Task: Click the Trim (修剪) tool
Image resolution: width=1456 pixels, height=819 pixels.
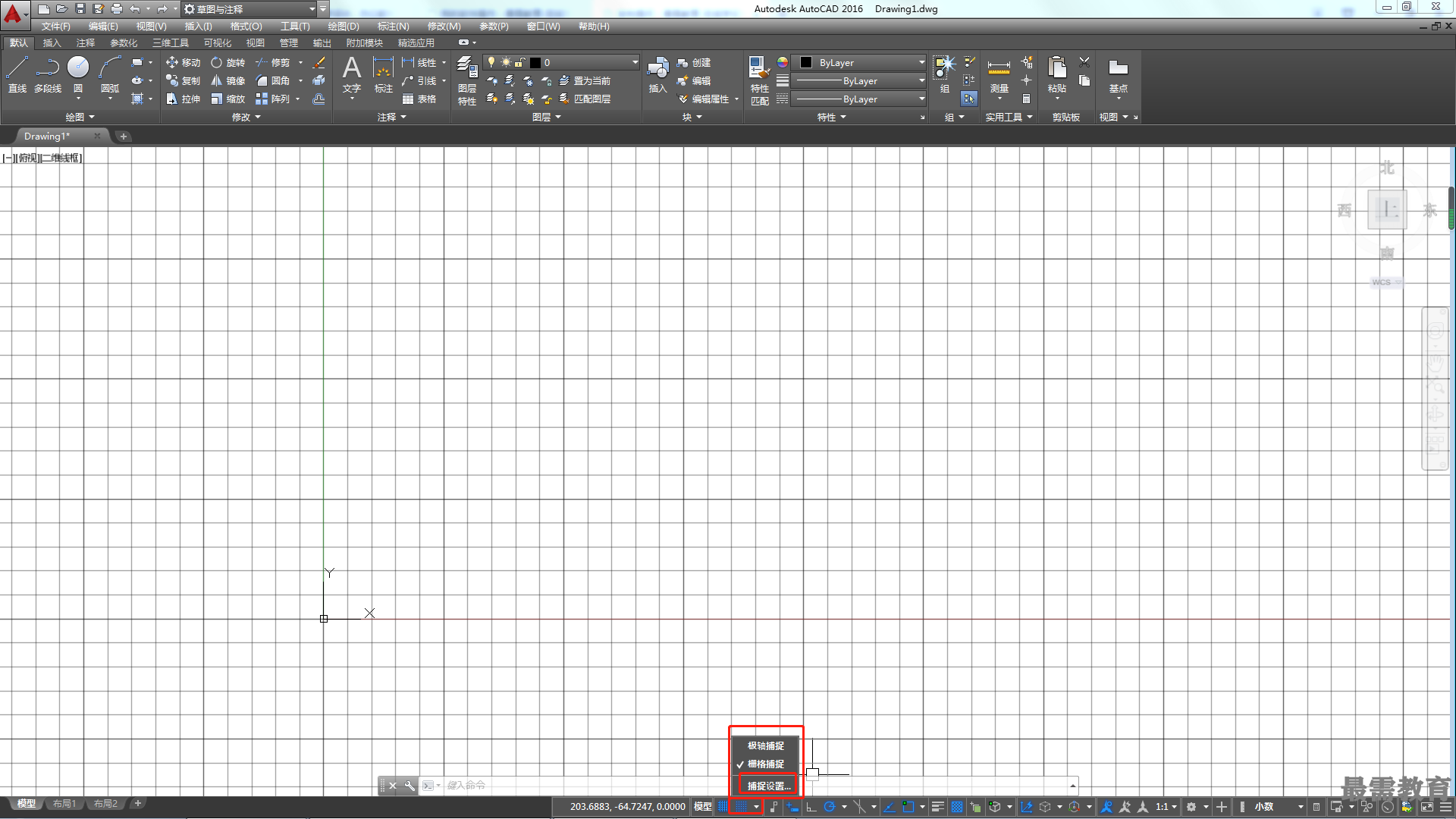Action: point(272,62)
